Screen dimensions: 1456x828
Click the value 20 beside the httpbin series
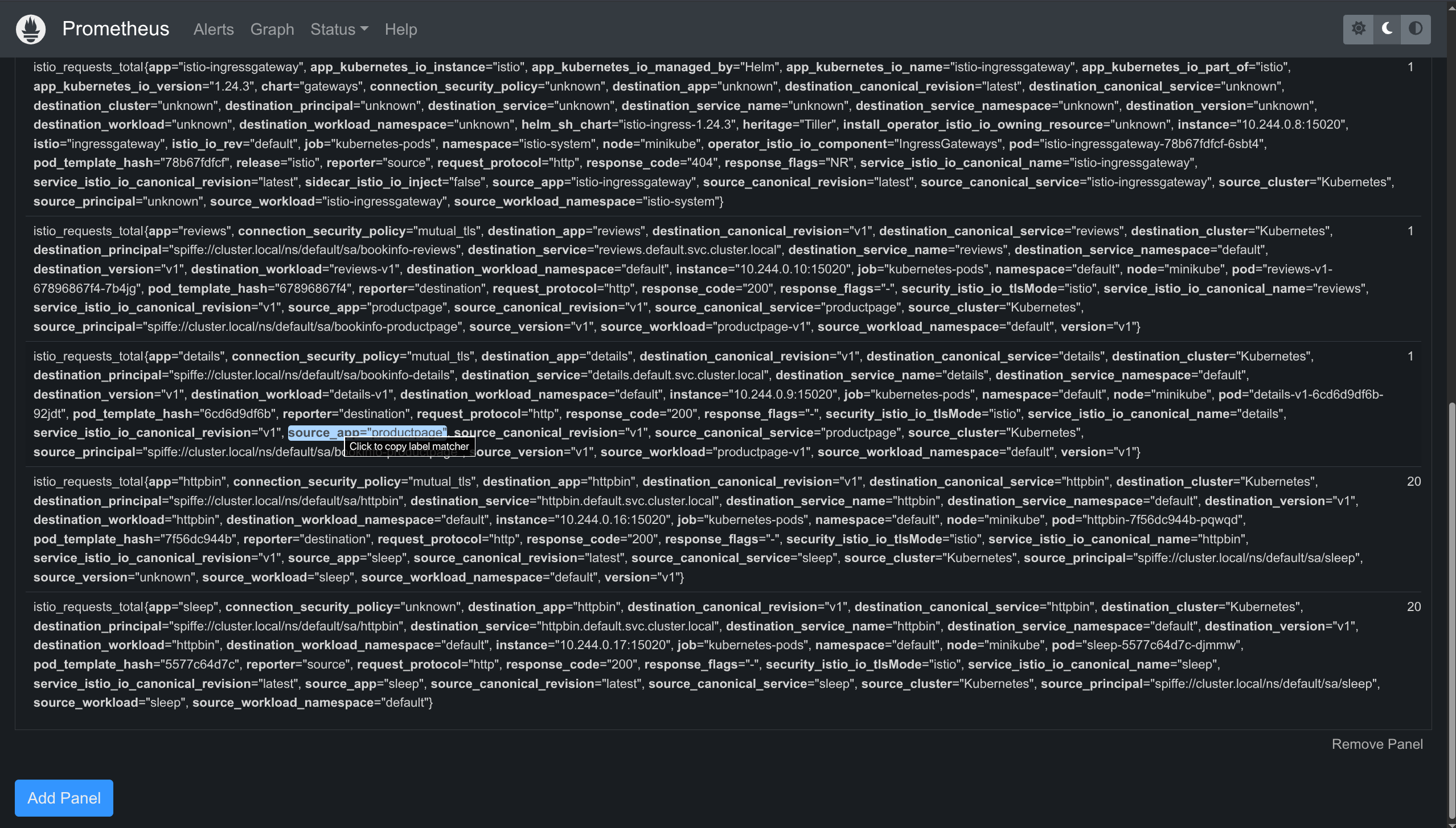click(1414, 481)
